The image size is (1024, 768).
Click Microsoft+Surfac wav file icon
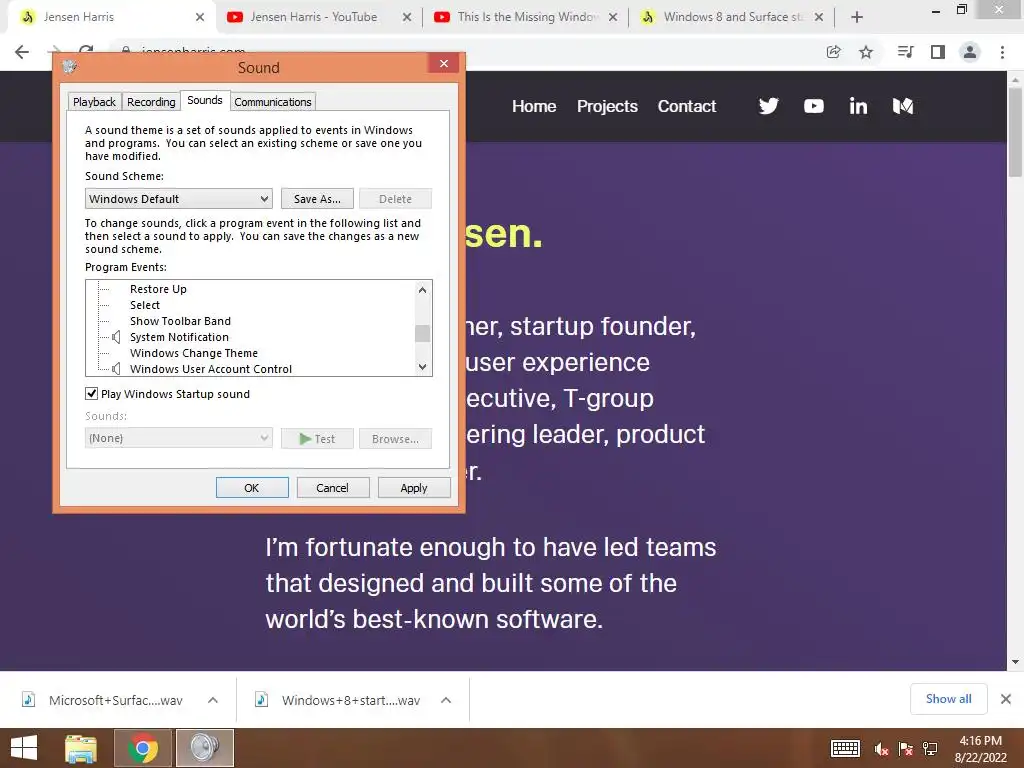(28, 700)
